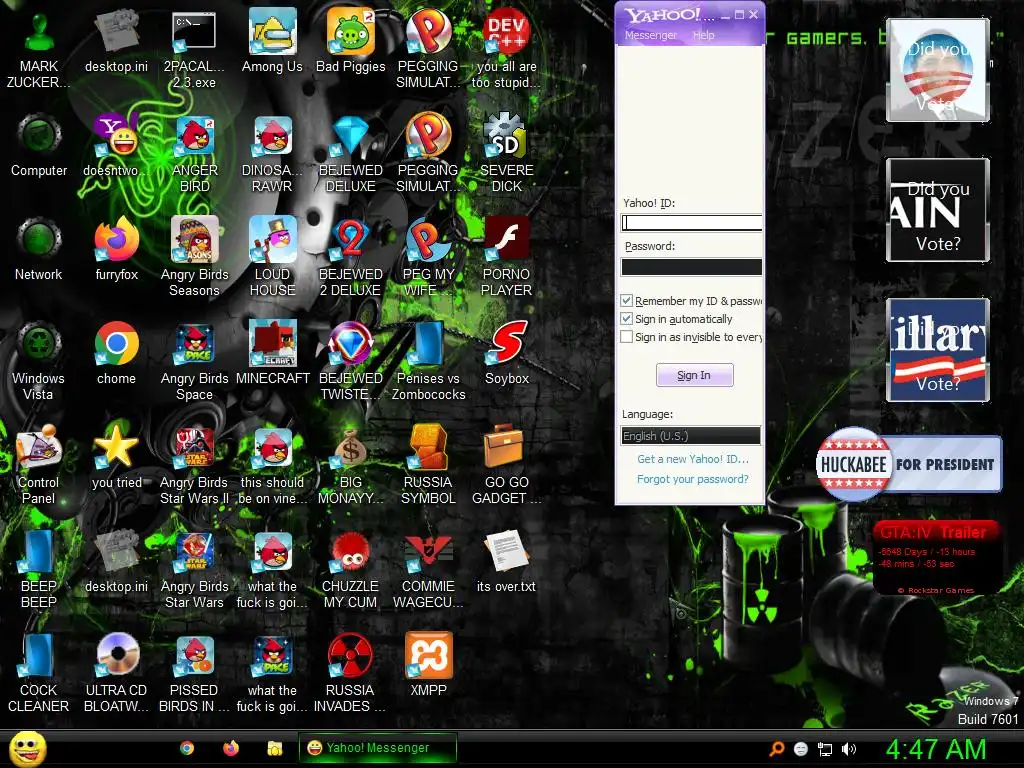Screen dimensions: 1024x768
Task: Open the folder icon in taskbar
Action: (x=274, y=748)
